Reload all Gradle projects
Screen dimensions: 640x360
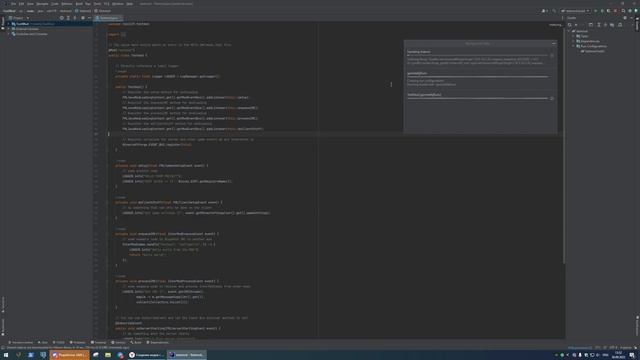(x=569, y=25)
